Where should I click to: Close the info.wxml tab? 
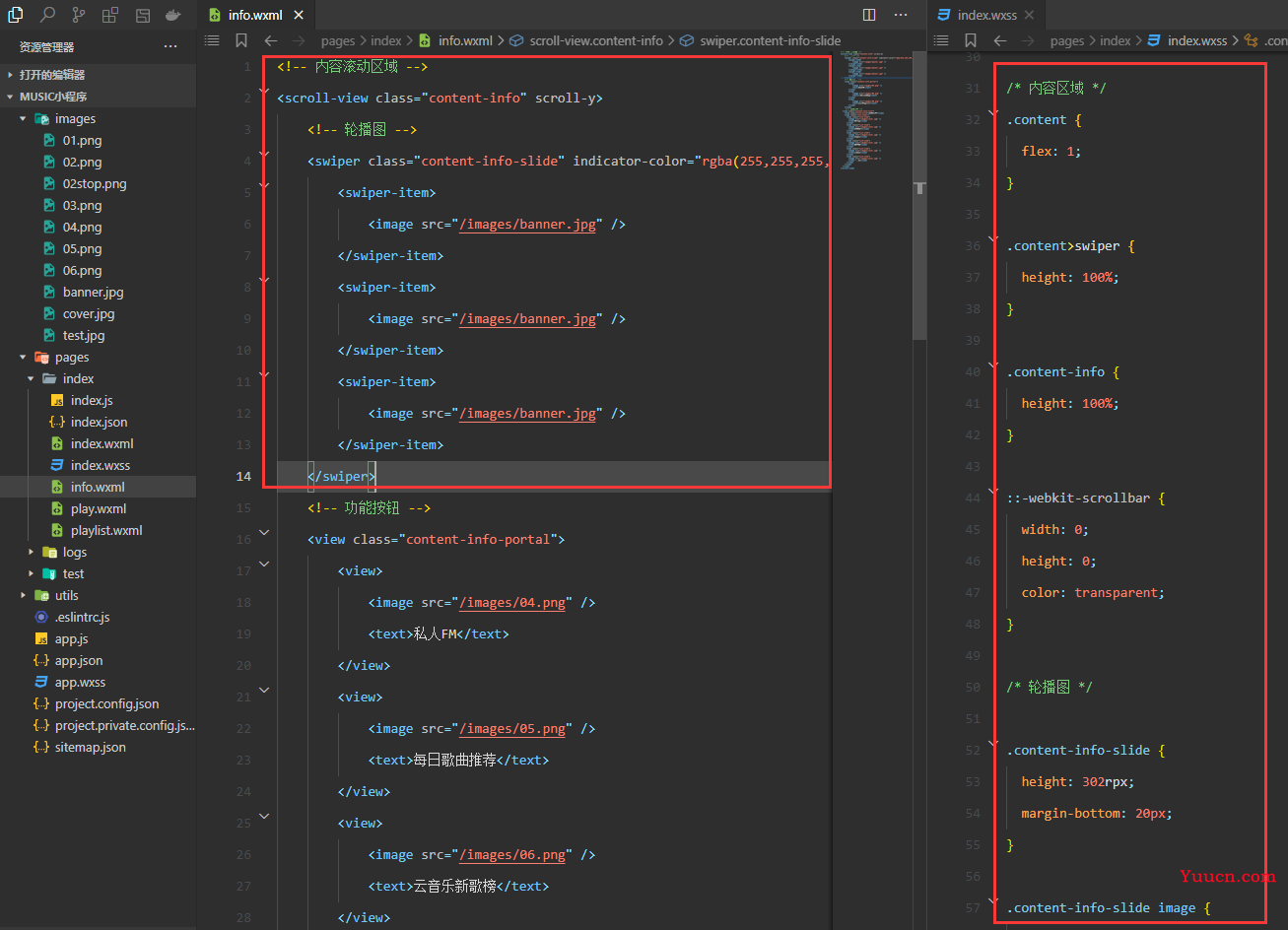300,15
